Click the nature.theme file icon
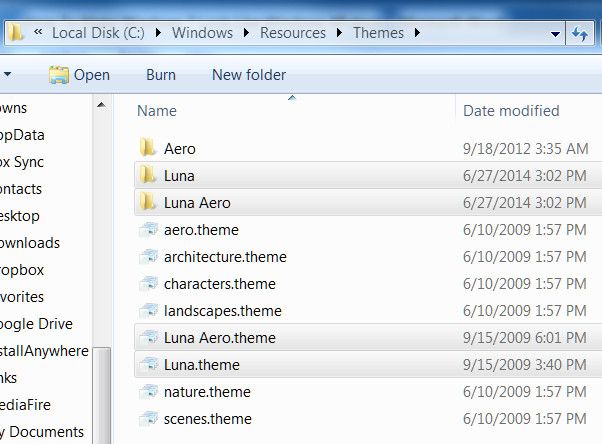 click(149, 392)
